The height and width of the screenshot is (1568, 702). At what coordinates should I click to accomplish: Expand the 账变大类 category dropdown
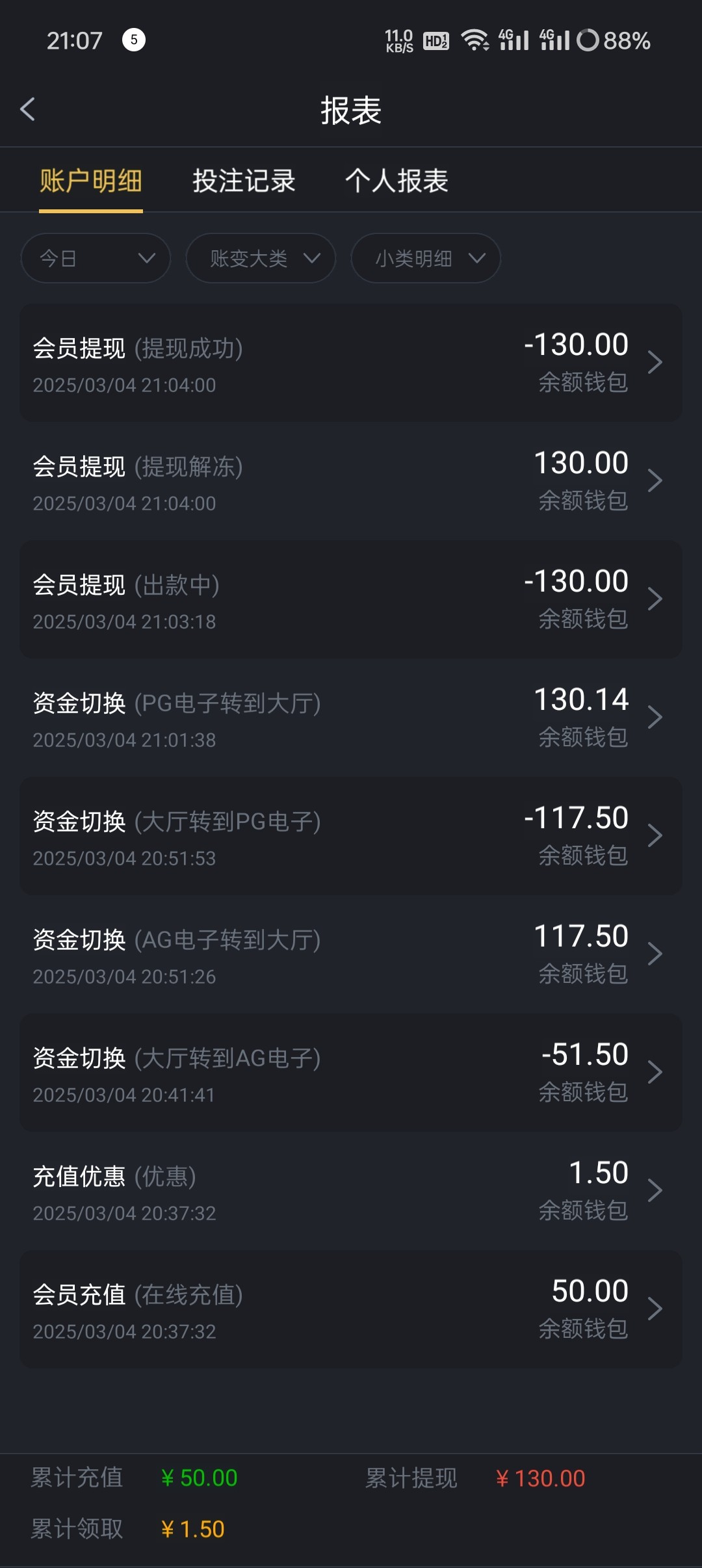[261, 258]
